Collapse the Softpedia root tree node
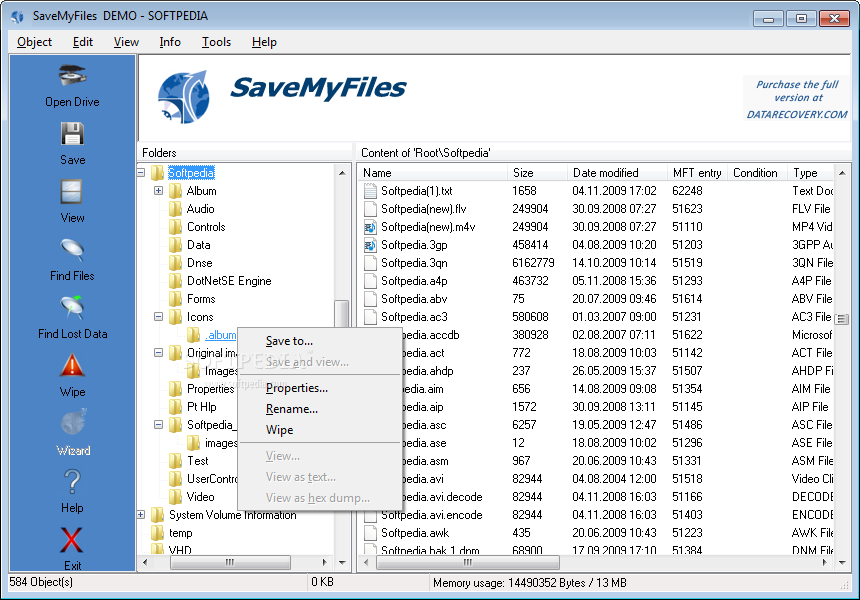Image resolution: width=860 pixels, height=600 pixels. (x=141, y=173)
